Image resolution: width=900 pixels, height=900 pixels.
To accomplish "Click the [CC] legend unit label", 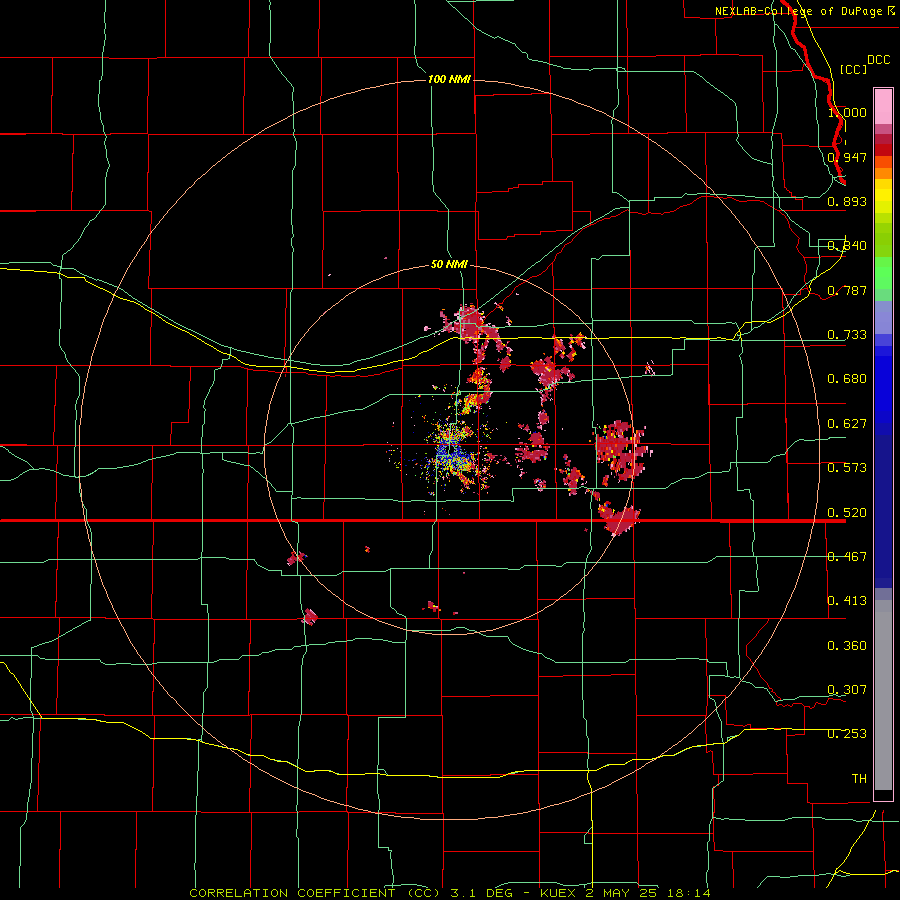I will click(x=853, y=69).
